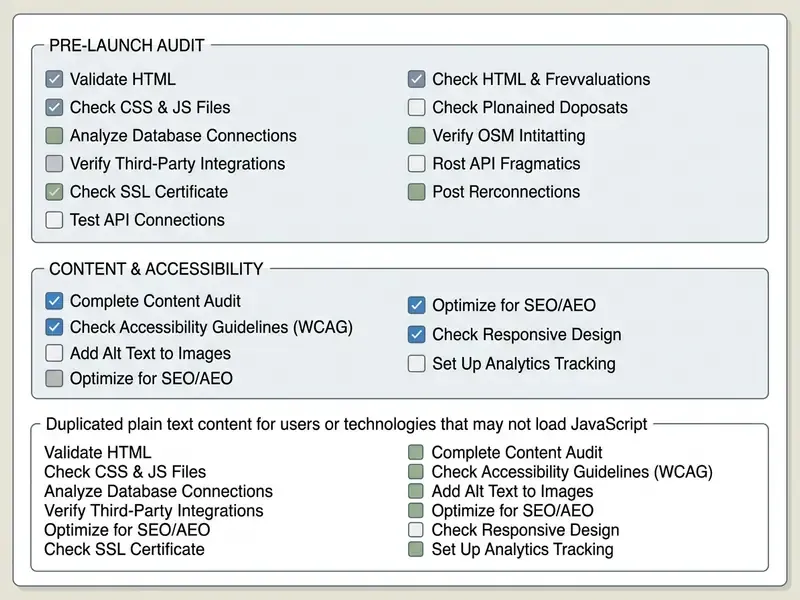
Task: Uncheck the blue checked Complete Content Audit checkbox
Action: click(x=54, y=301)
